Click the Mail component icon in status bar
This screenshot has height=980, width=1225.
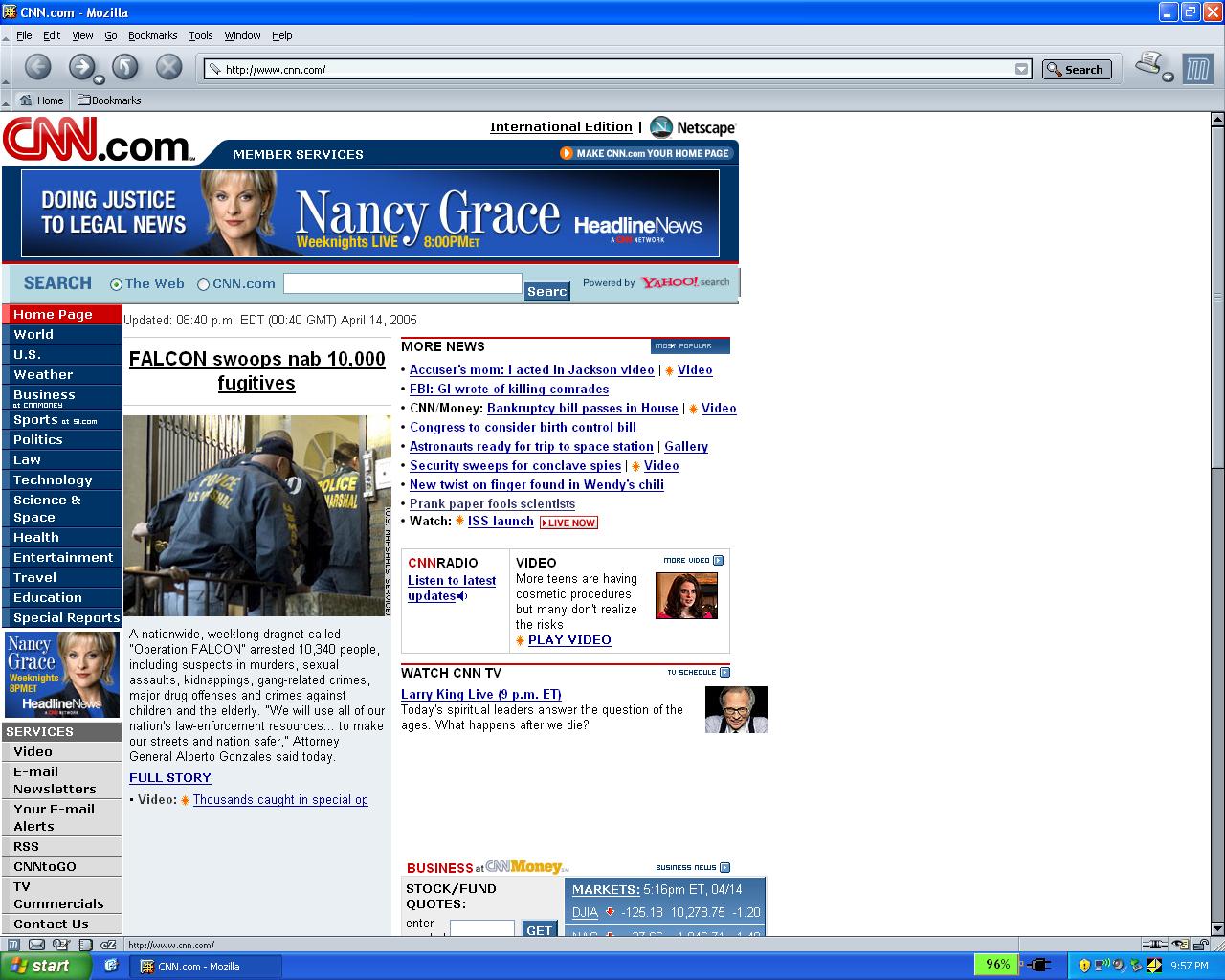pos(36,945)
